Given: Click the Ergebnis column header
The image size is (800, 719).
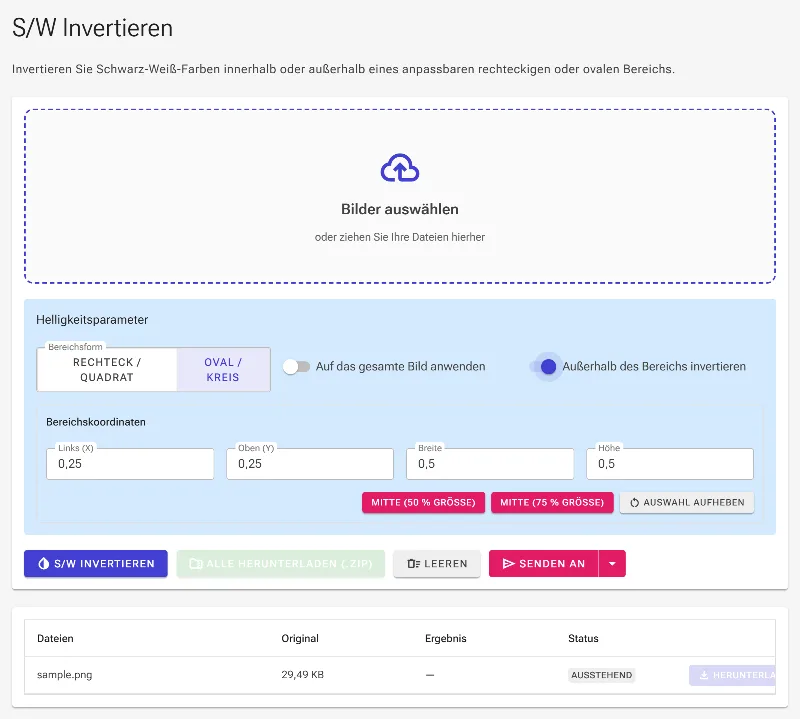Looking at the screenshot, I should tap(445, 638).
